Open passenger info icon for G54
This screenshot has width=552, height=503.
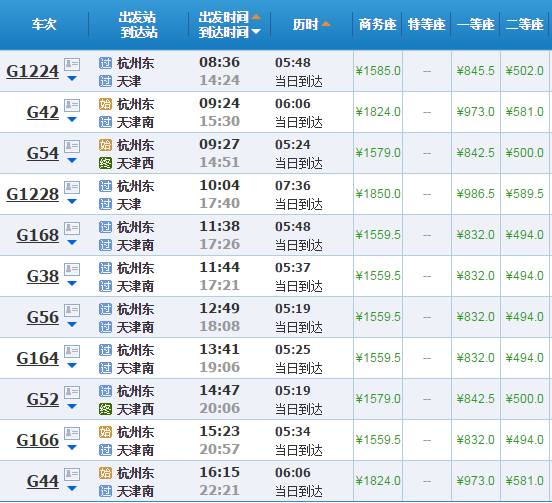[x=72, y=146]
